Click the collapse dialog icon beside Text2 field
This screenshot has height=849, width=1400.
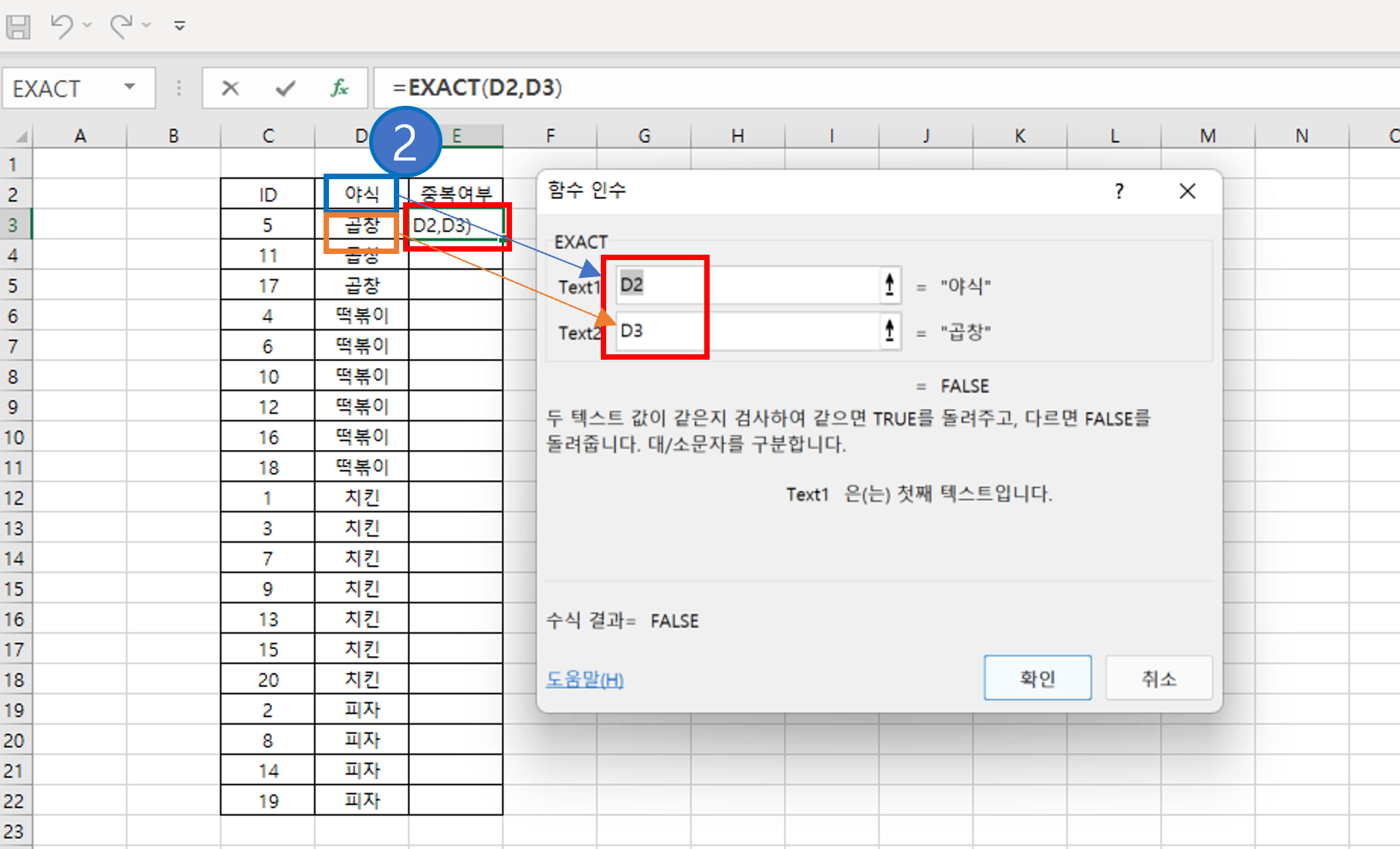click(x=890, y=331)
